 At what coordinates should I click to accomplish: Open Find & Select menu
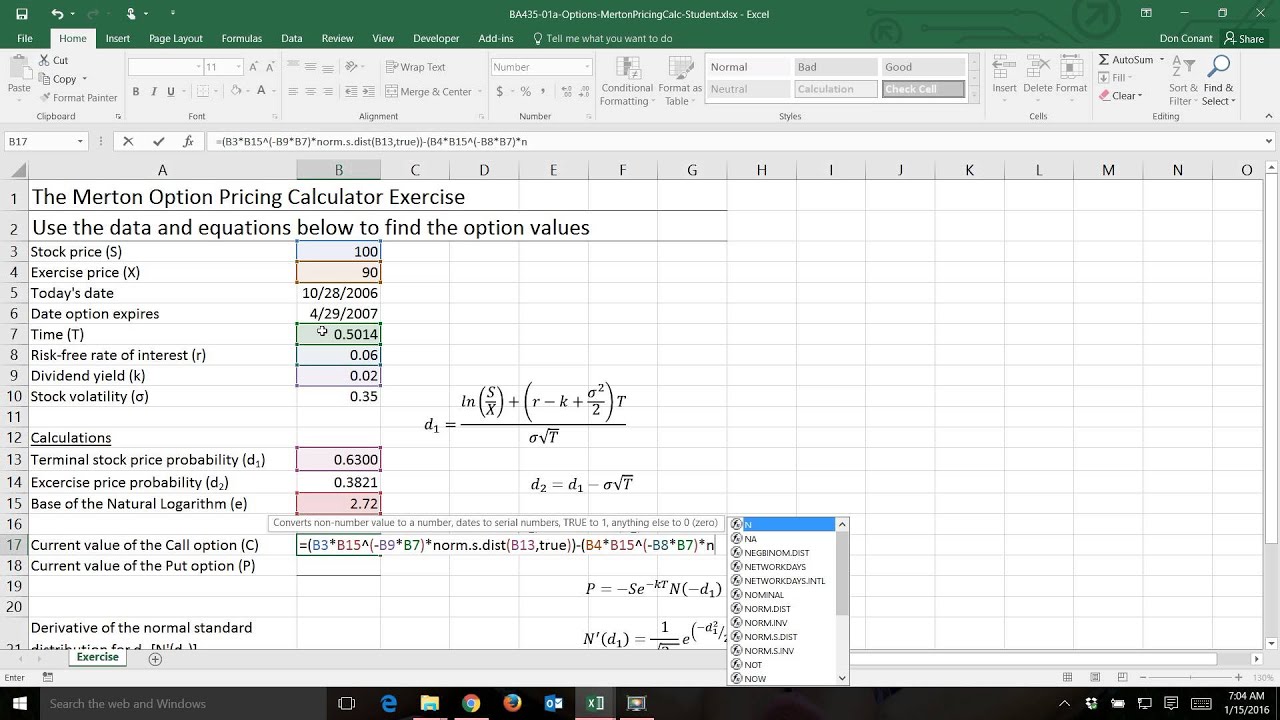click(1218, 81)
